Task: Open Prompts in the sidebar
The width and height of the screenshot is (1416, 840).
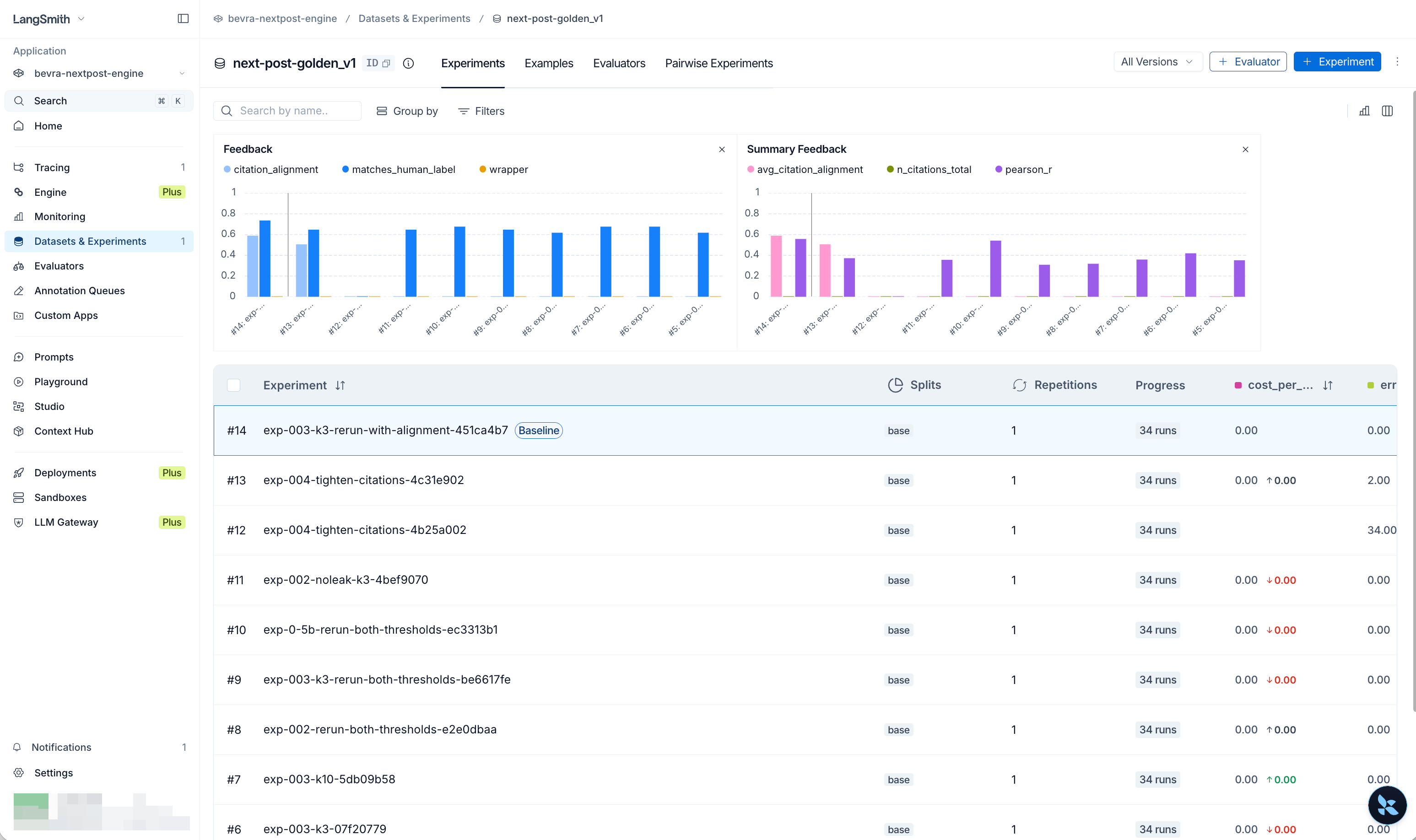Action: (99, 357)
